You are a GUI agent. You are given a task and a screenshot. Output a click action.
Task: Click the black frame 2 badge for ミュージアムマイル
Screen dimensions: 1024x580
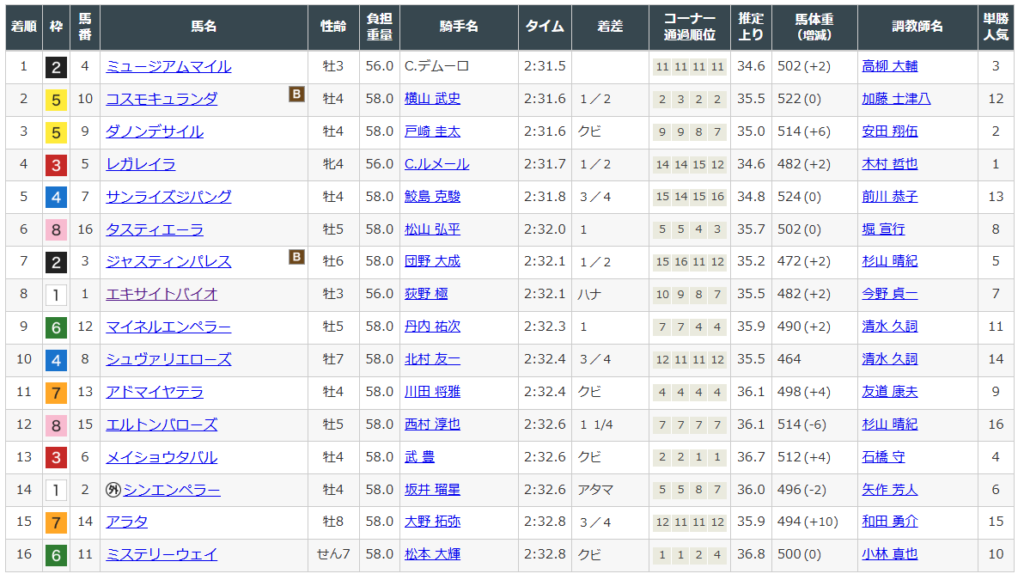[x=56, y=67]
